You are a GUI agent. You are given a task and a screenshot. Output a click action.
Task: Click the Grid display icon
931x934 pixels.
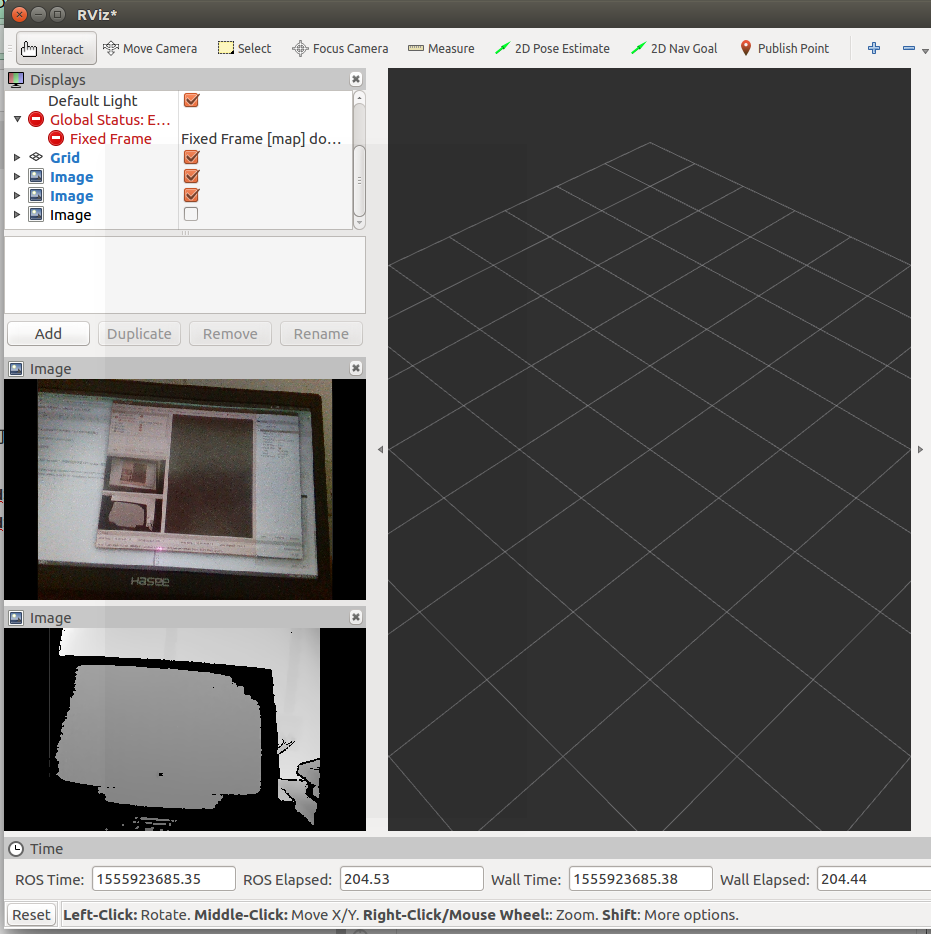pos(36,157)
